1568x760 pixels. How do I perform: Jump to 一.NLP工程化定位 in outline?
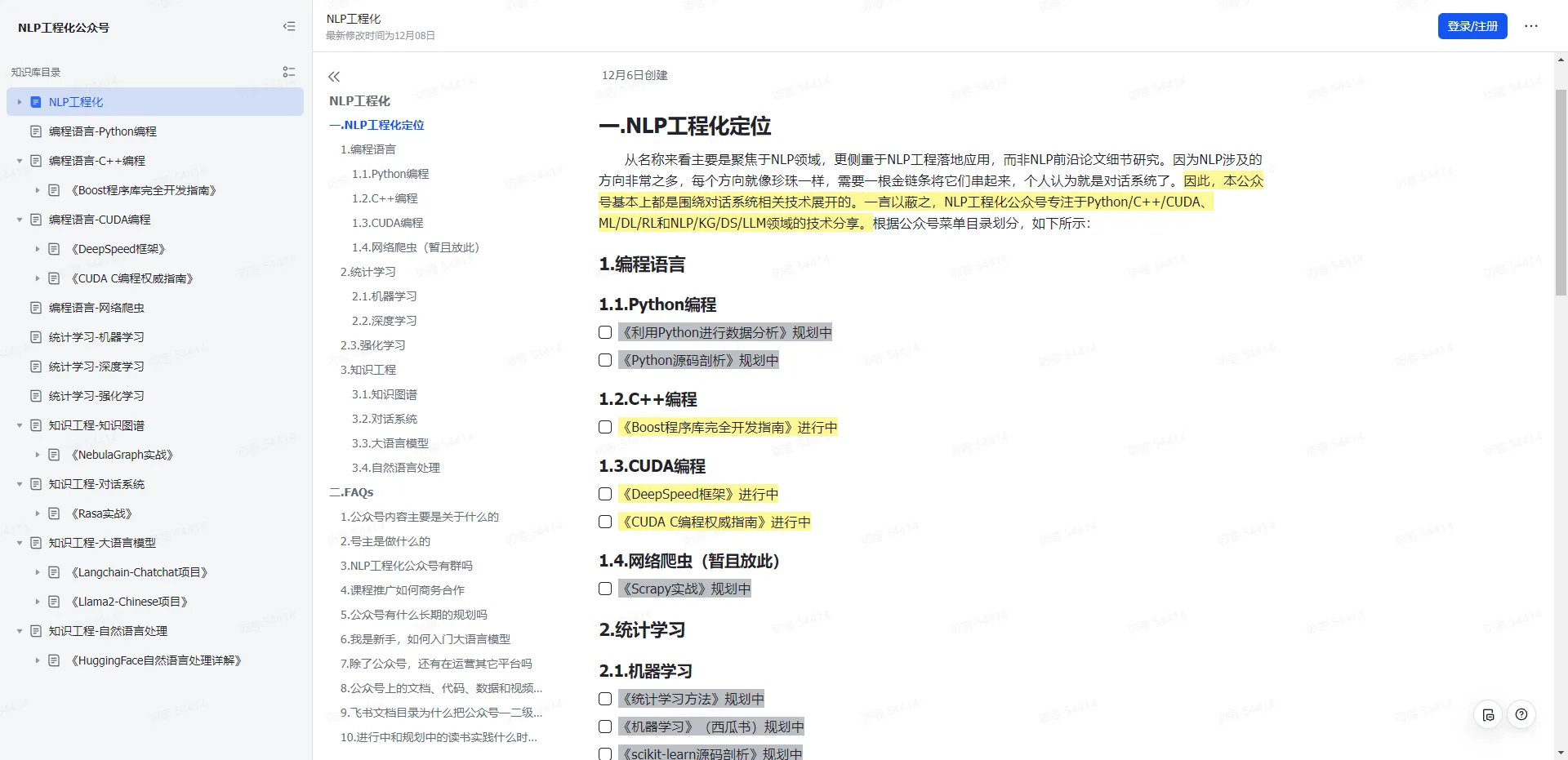tap(376, 125)
